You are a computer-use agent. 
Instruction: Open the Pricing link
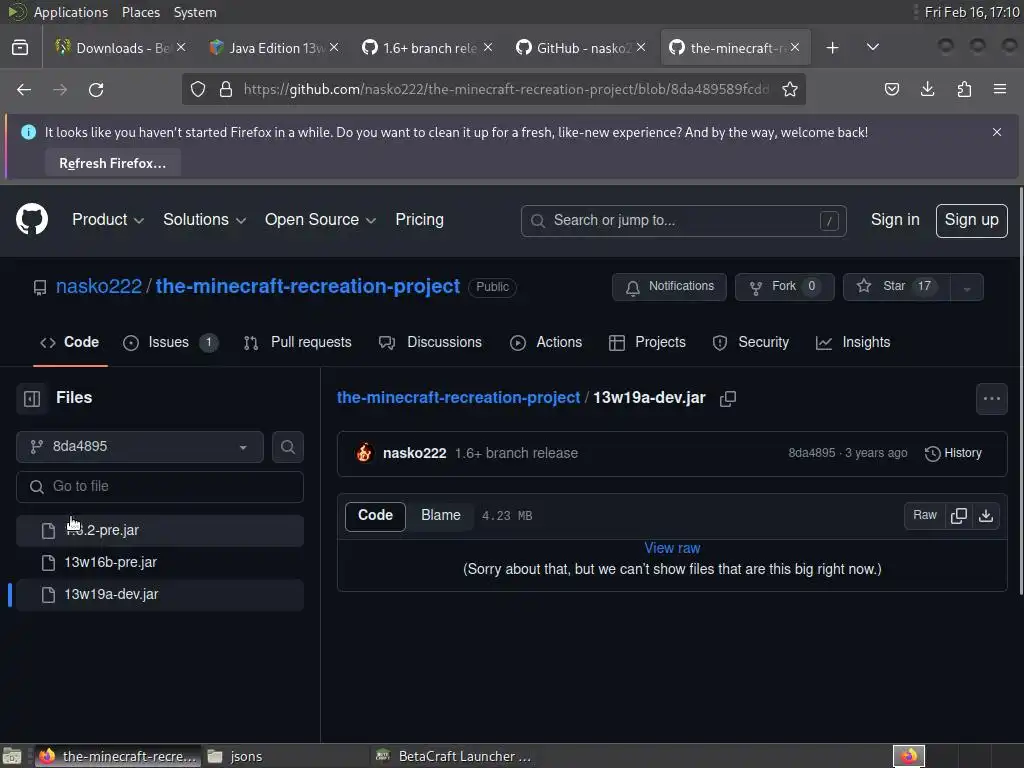(419, 220)
